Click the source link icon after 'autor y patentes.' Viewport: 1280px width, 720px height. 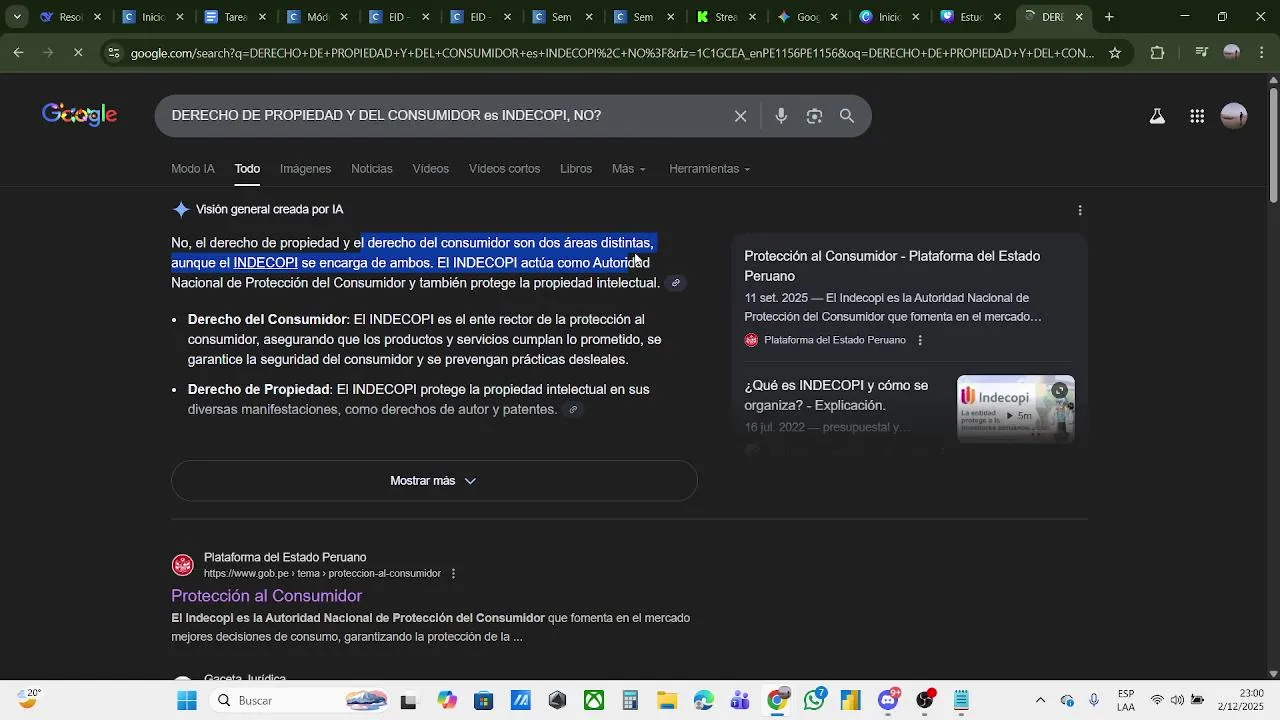pyautogui.click(x=573, y=409)
